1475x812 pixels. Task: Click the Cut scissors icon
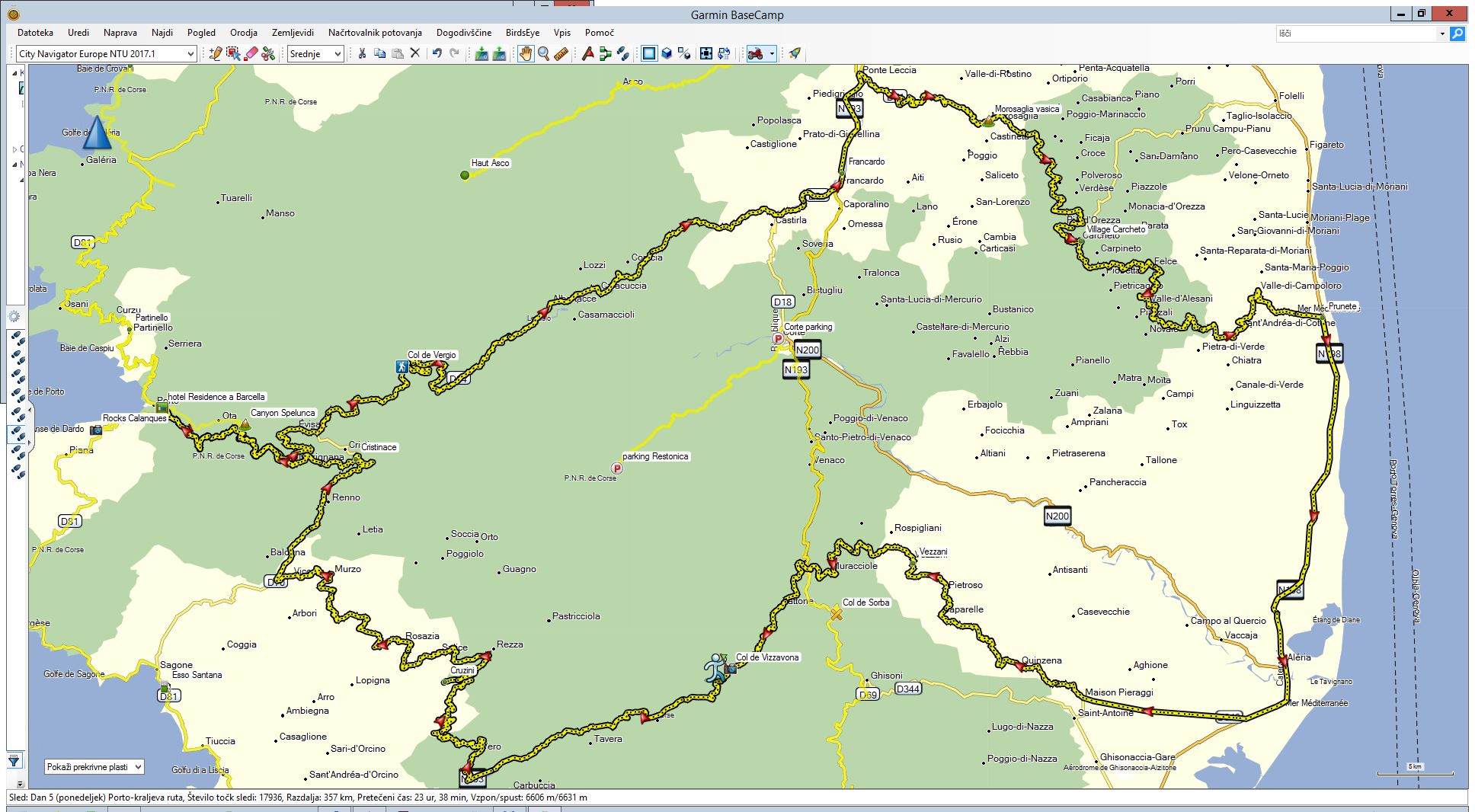click(x=362, y=53)
